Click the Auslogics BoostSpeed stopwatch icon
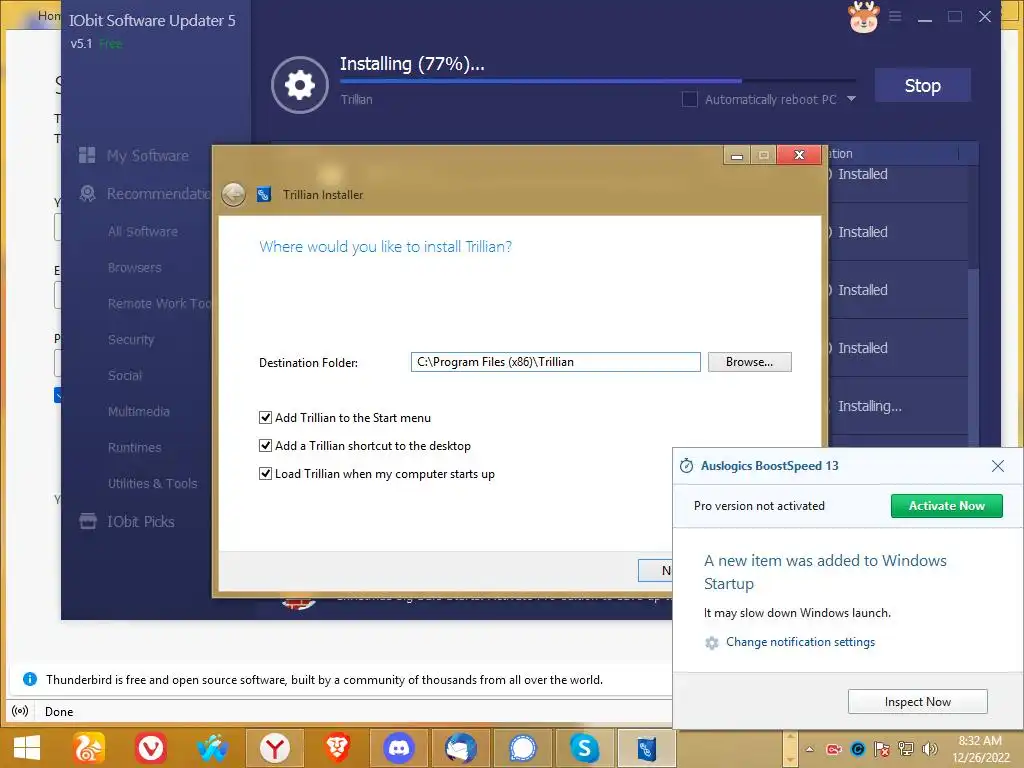This screenshot has width=1024, height=768. 686,466
